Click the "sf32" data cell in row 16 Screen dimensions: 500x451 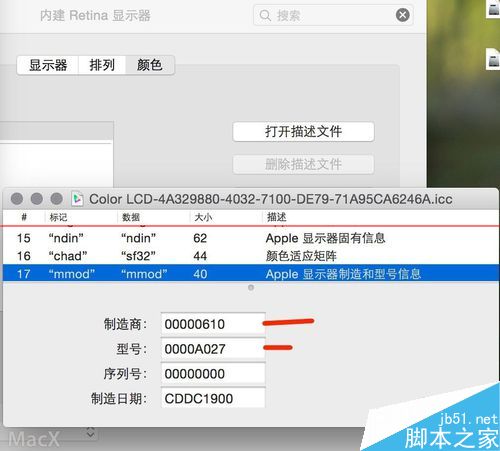point(138,256)
